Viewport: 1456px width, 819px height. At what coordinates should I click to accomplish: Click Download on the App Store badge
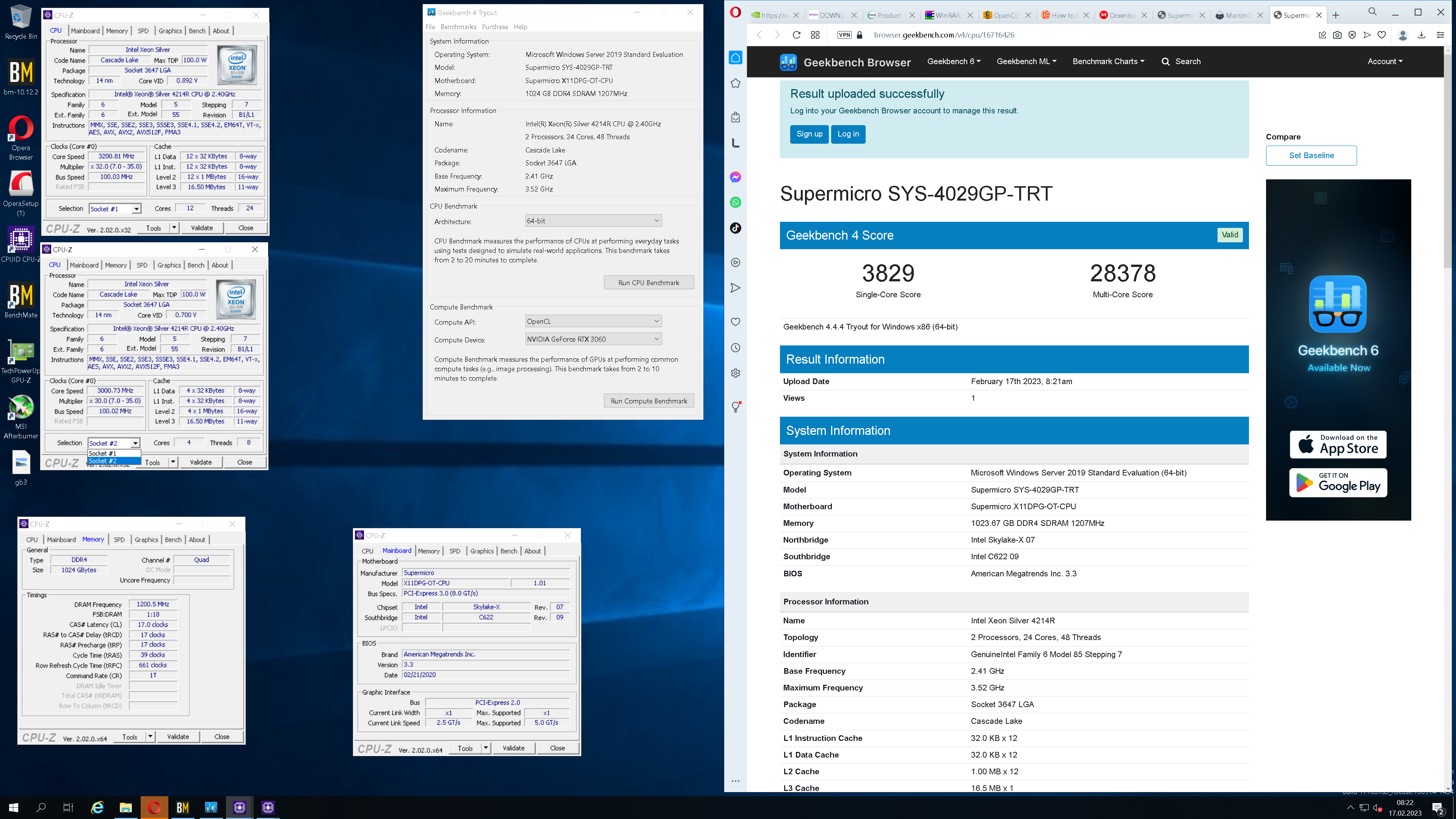(1338, 445)
